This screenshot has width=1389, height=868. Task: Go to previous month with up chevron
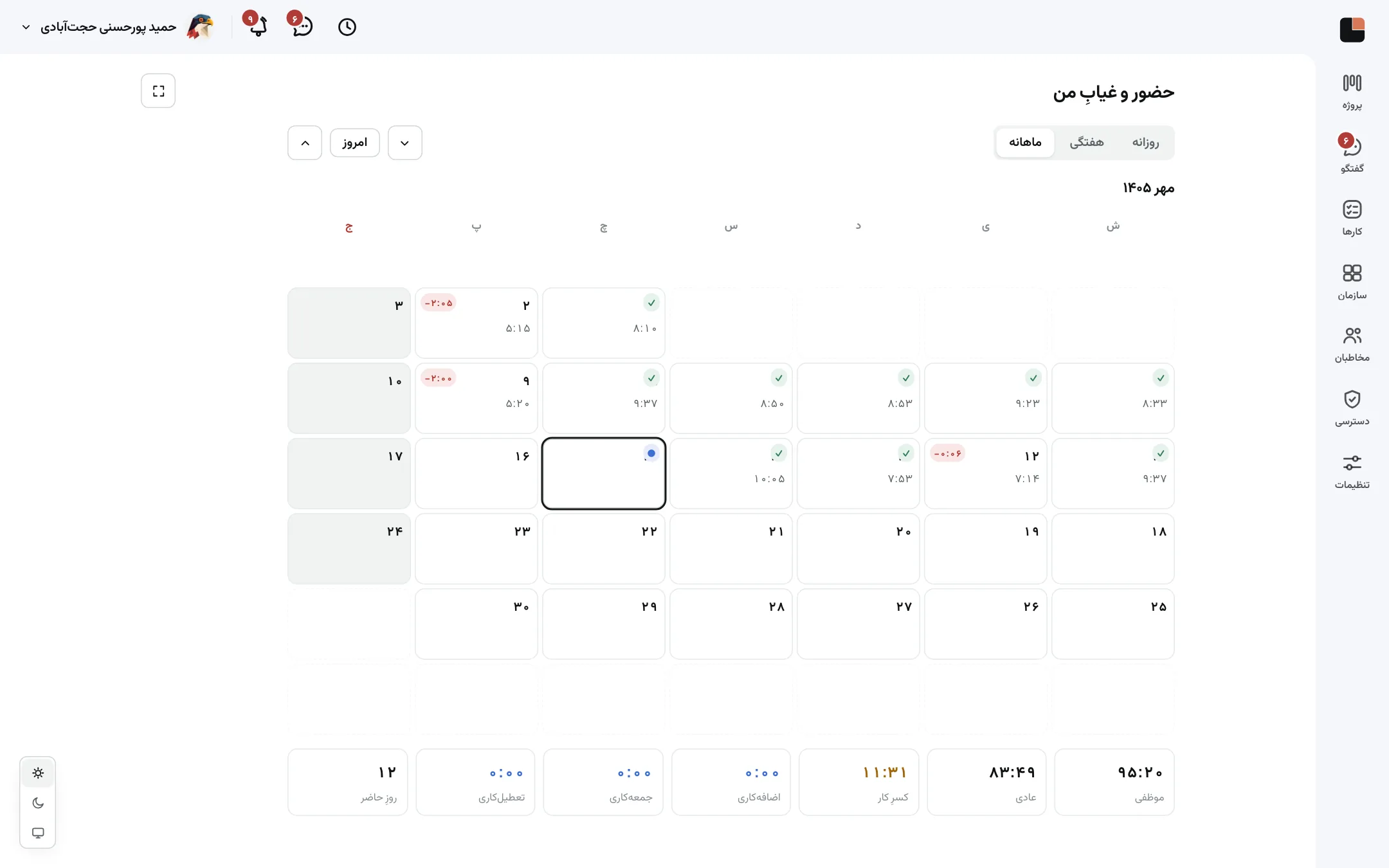pyautogui.click(x=305, y=143)
